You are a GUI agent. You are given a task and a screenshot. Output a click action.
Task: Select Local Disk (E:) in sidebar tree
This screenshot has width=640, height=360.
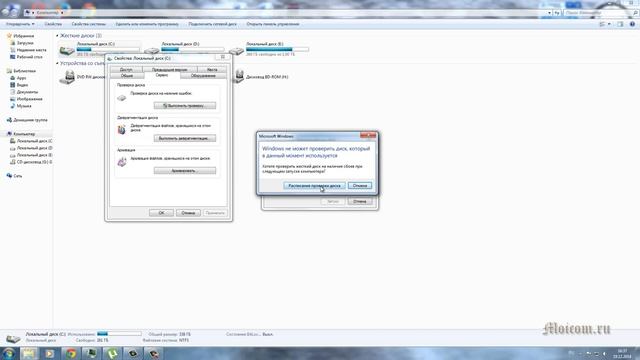click(34, 155)
